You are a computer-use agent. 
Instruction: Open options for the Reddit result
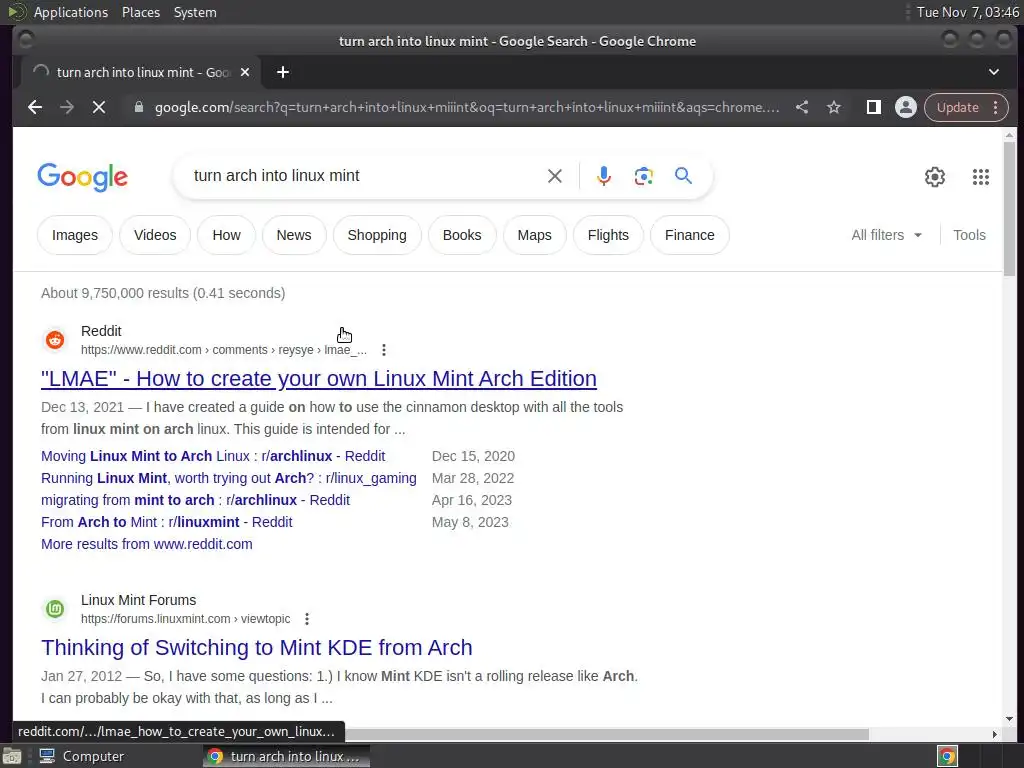(x=384, y=350)
